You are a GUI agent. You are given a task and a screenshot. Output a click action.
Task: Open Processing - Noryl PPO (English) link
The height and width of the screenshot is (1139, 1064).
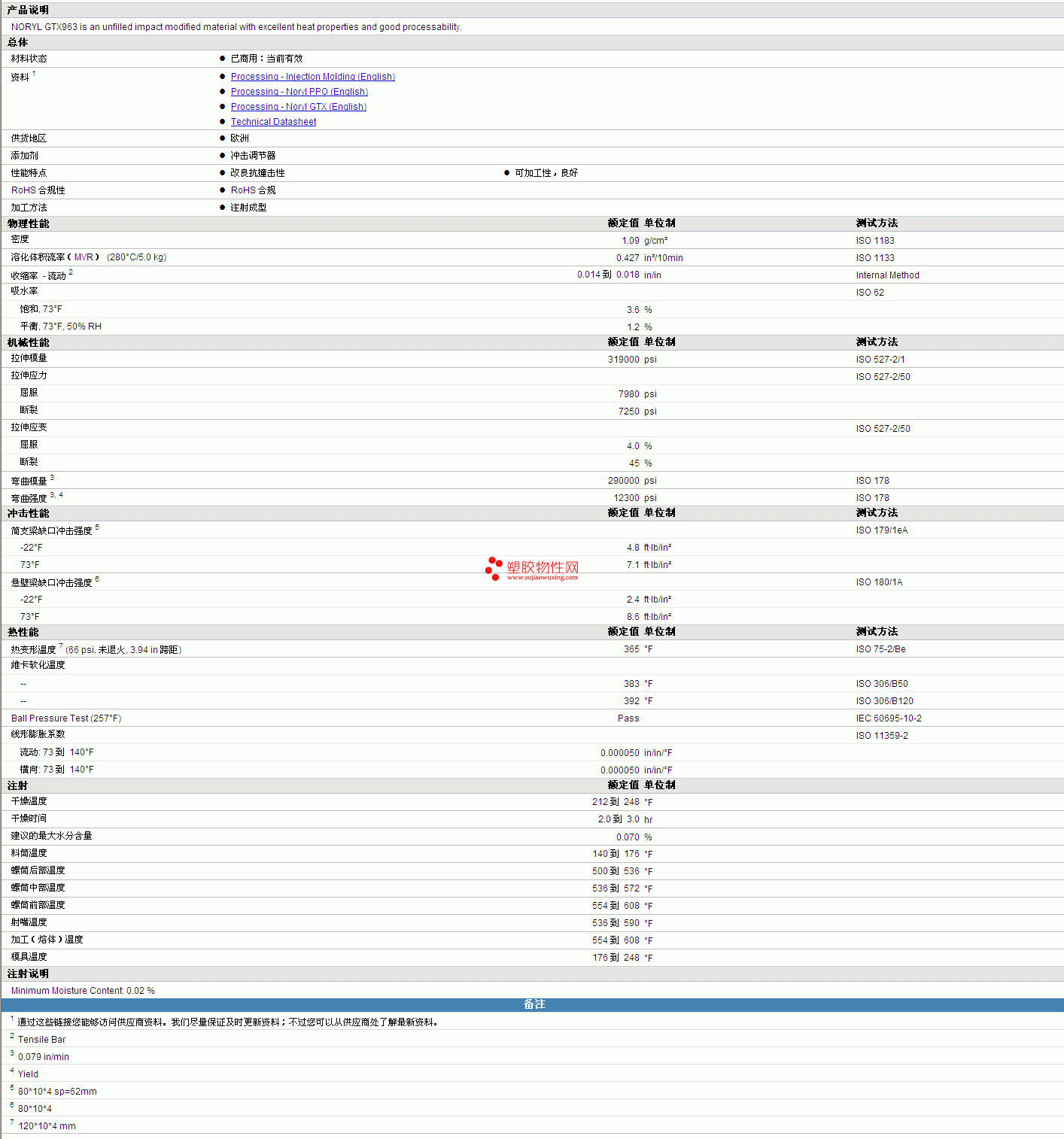[299, 92]
